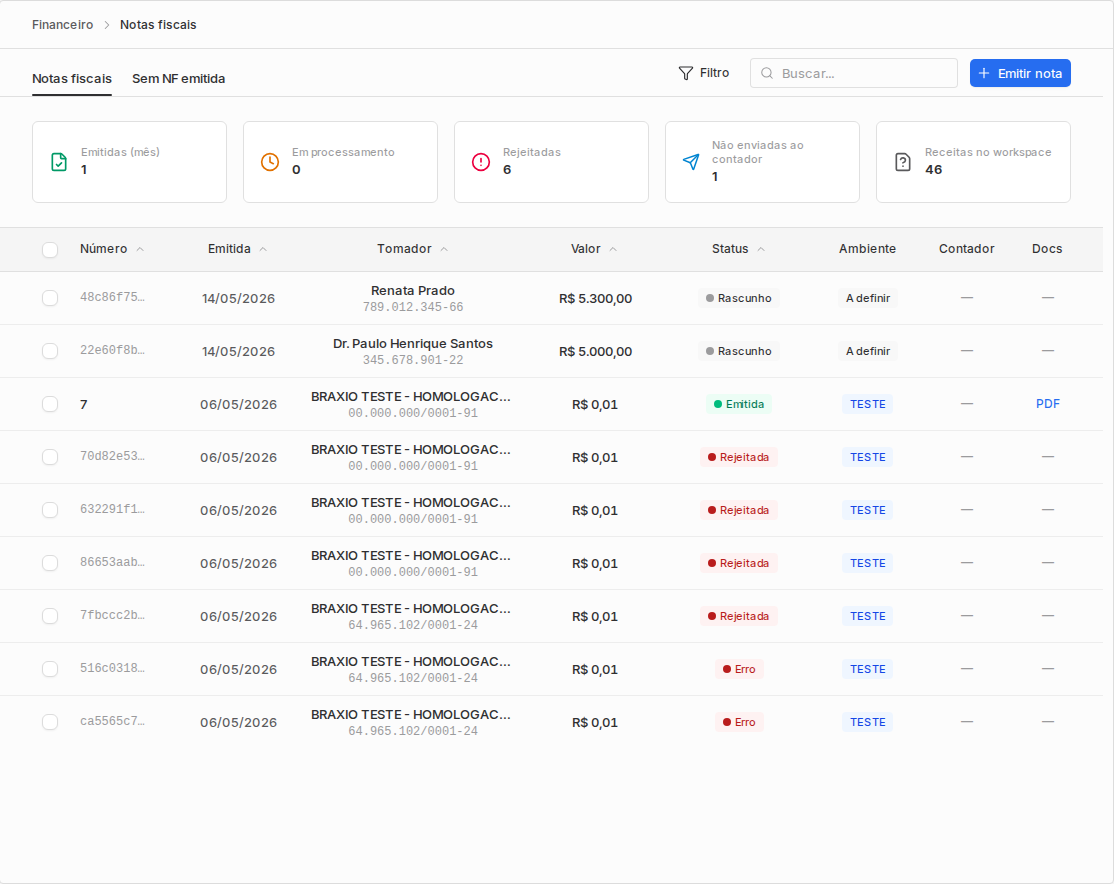Mark the checkbox for row 516c0318

pyautogui.click(x=50, y=669)
